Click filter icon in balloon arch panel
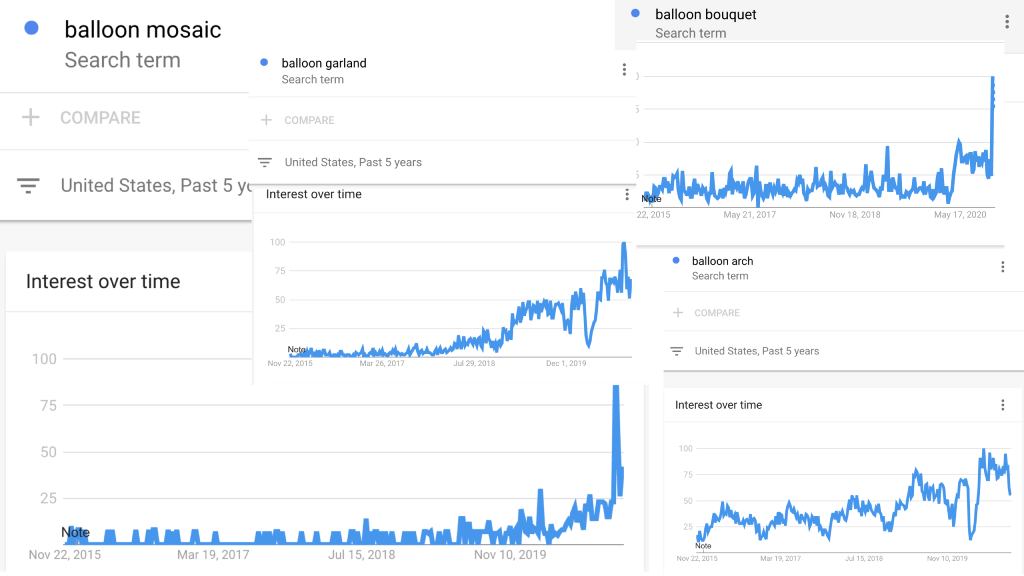Viewport: 1024px width, 576px height. point(677,351)
